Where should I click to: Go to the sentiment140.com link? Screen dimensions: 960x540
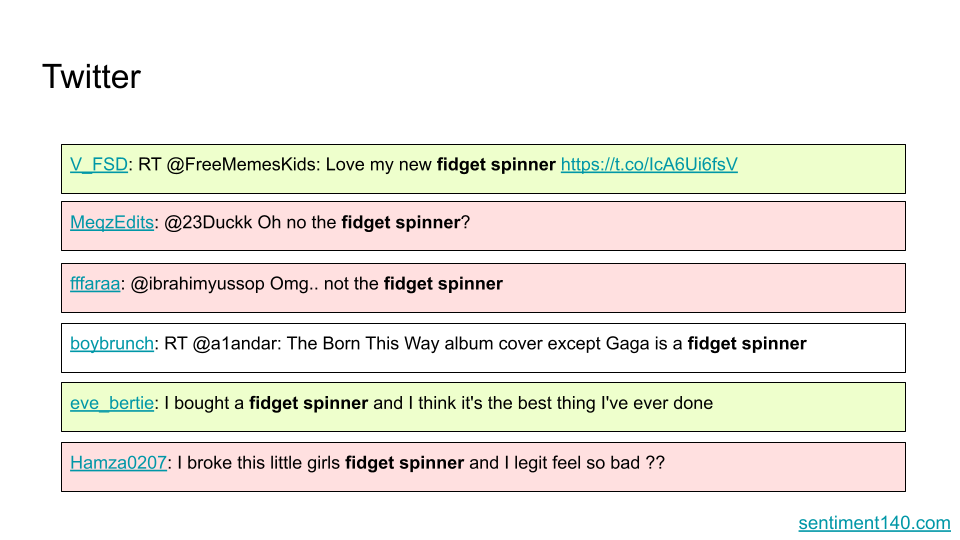874,523
